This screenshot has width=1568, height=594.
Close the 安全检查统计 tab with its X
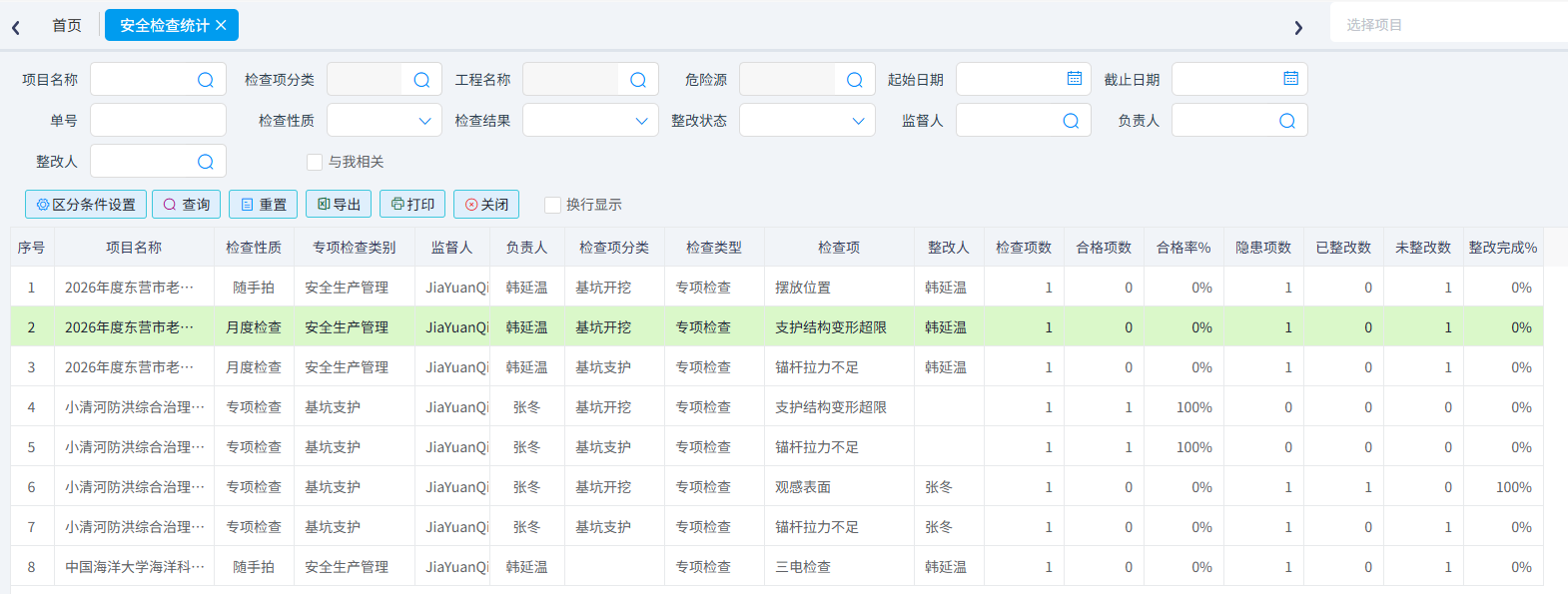(x=221, y=25)
